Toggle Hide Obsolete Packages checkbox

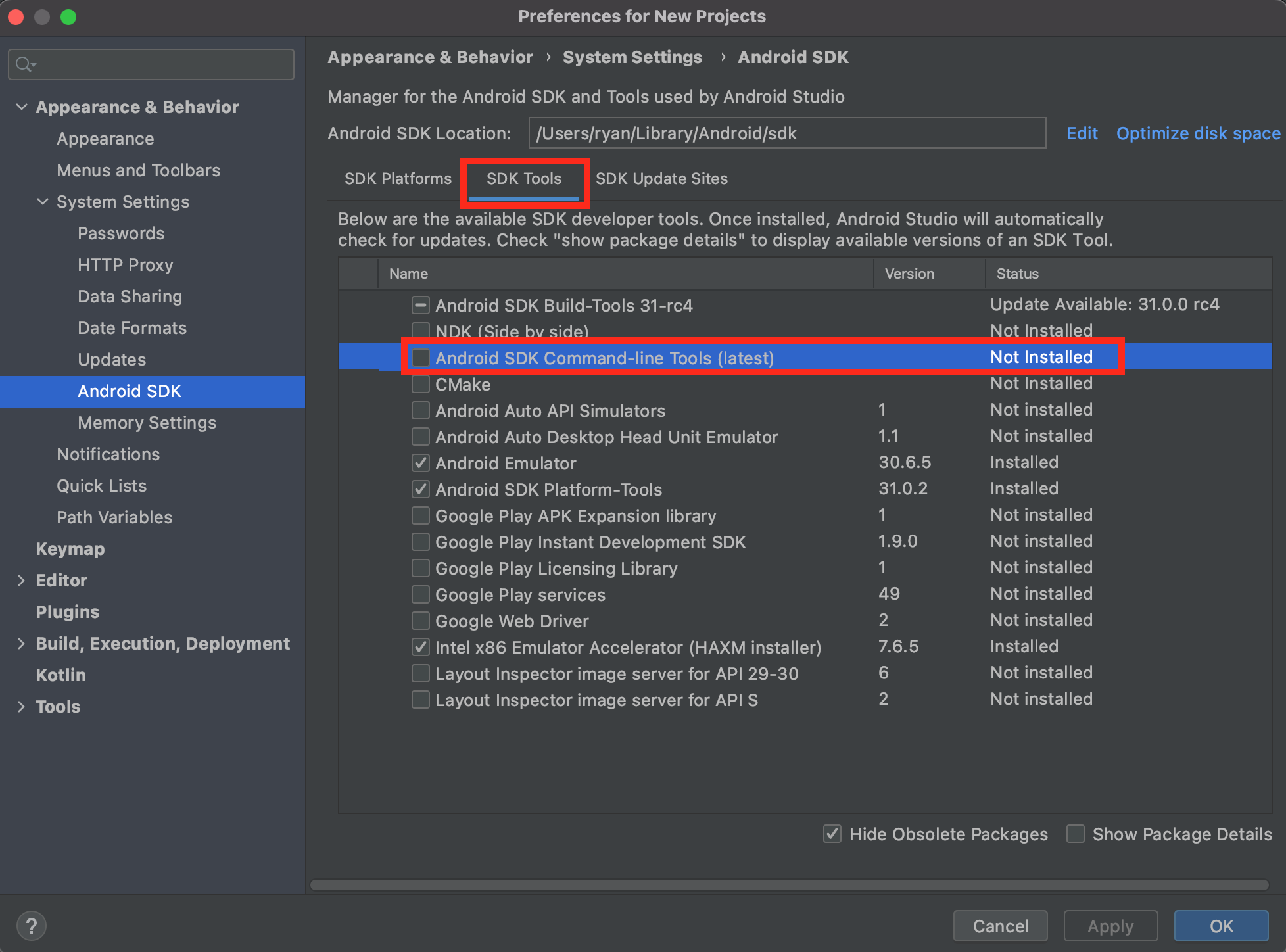(x=832, y=834)
